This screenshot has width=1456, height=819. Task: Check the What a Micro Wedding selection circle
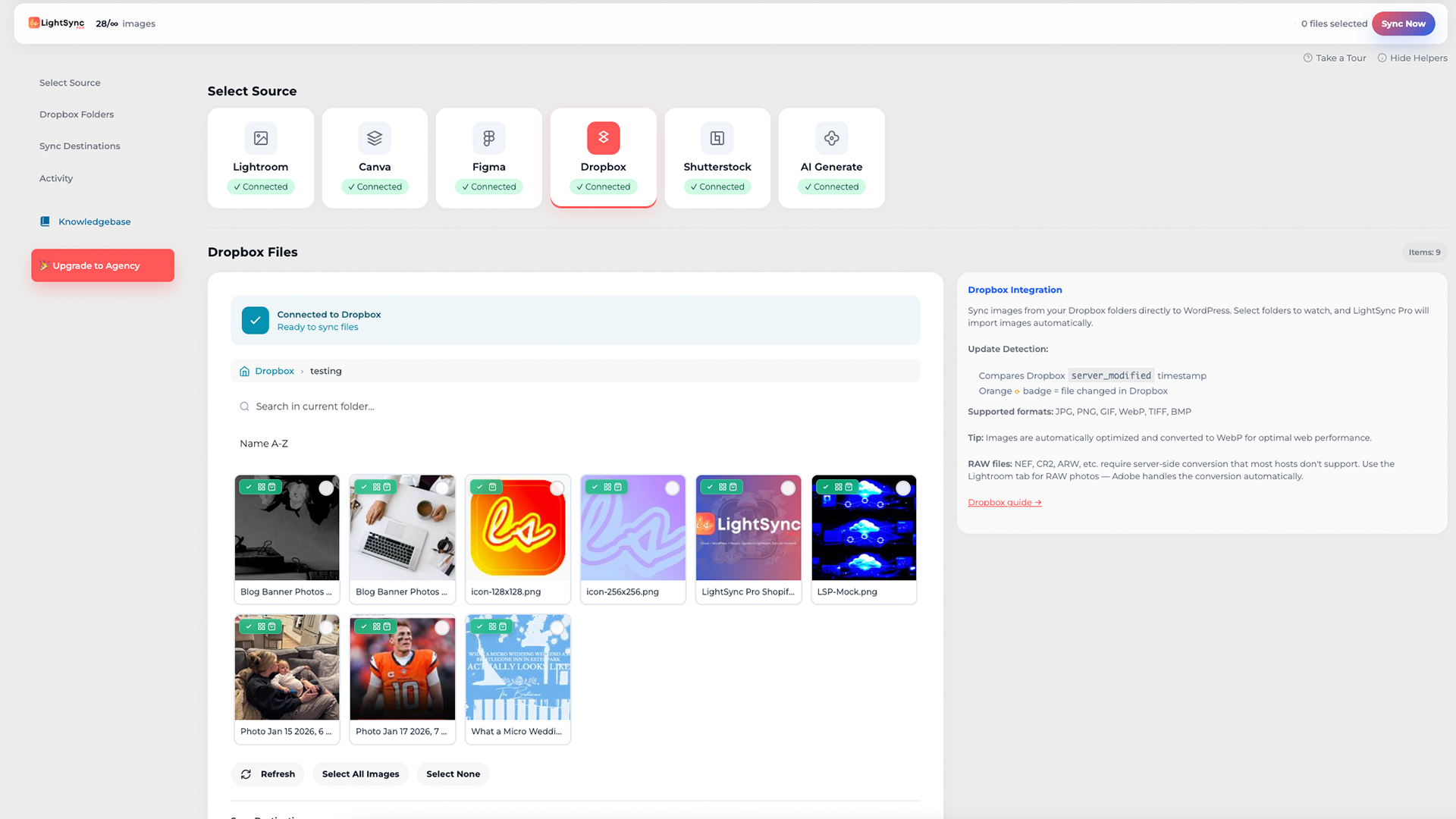557,628
